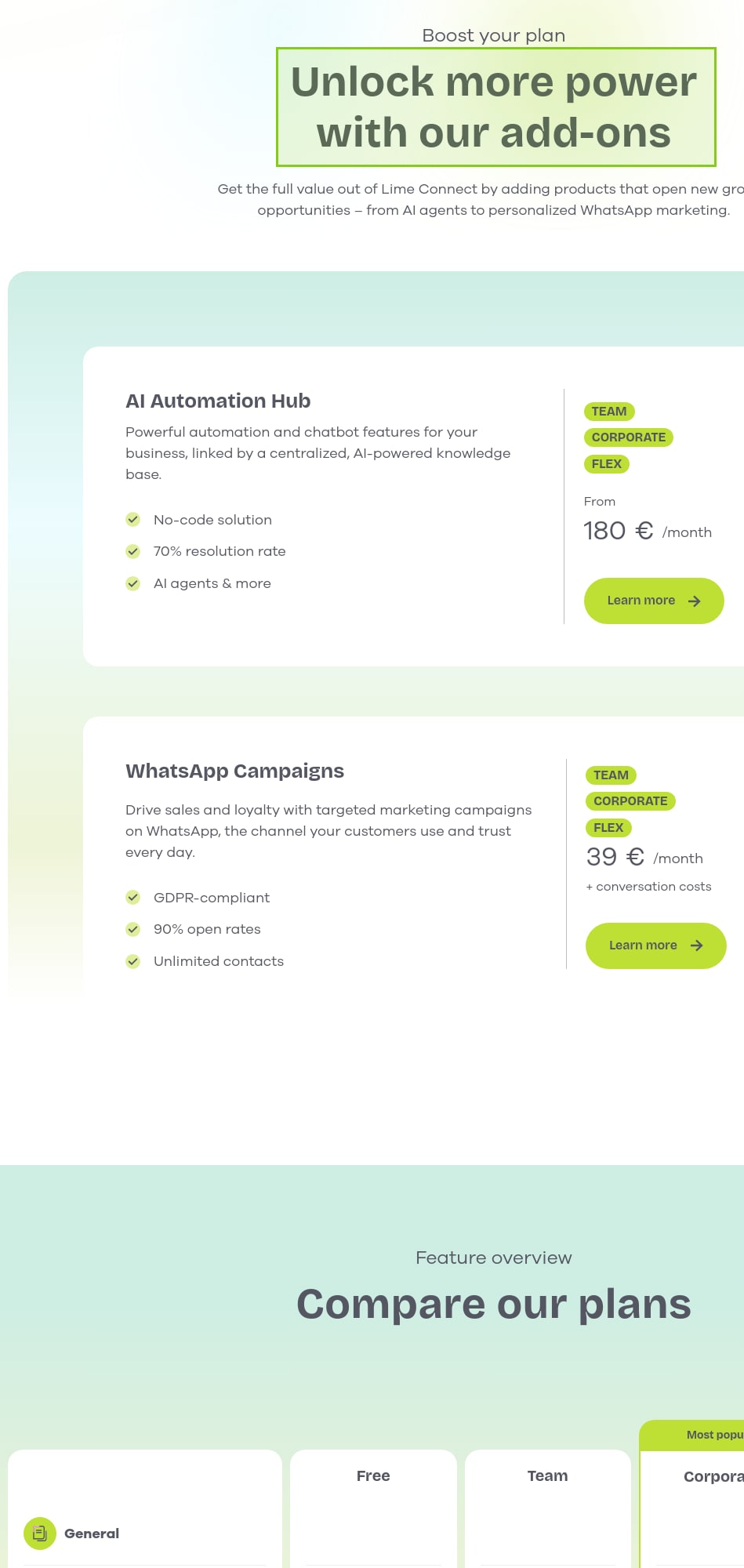Screen dimensions: 744x1568
Task: Select the FLEX badge in WhatsApp Campaigns card
Action: coord(608,828)
